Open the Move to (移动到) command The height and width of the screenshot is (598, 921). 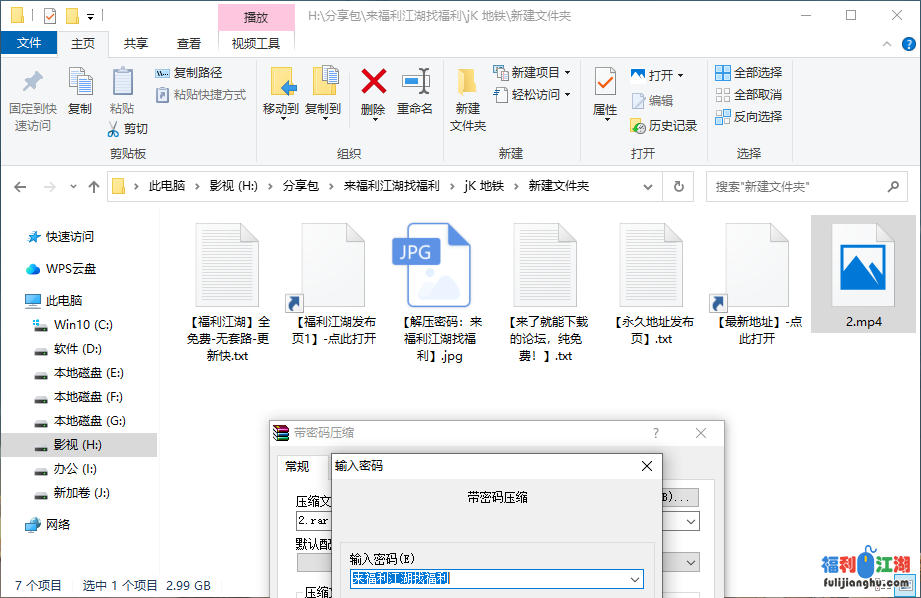[281, 93]
